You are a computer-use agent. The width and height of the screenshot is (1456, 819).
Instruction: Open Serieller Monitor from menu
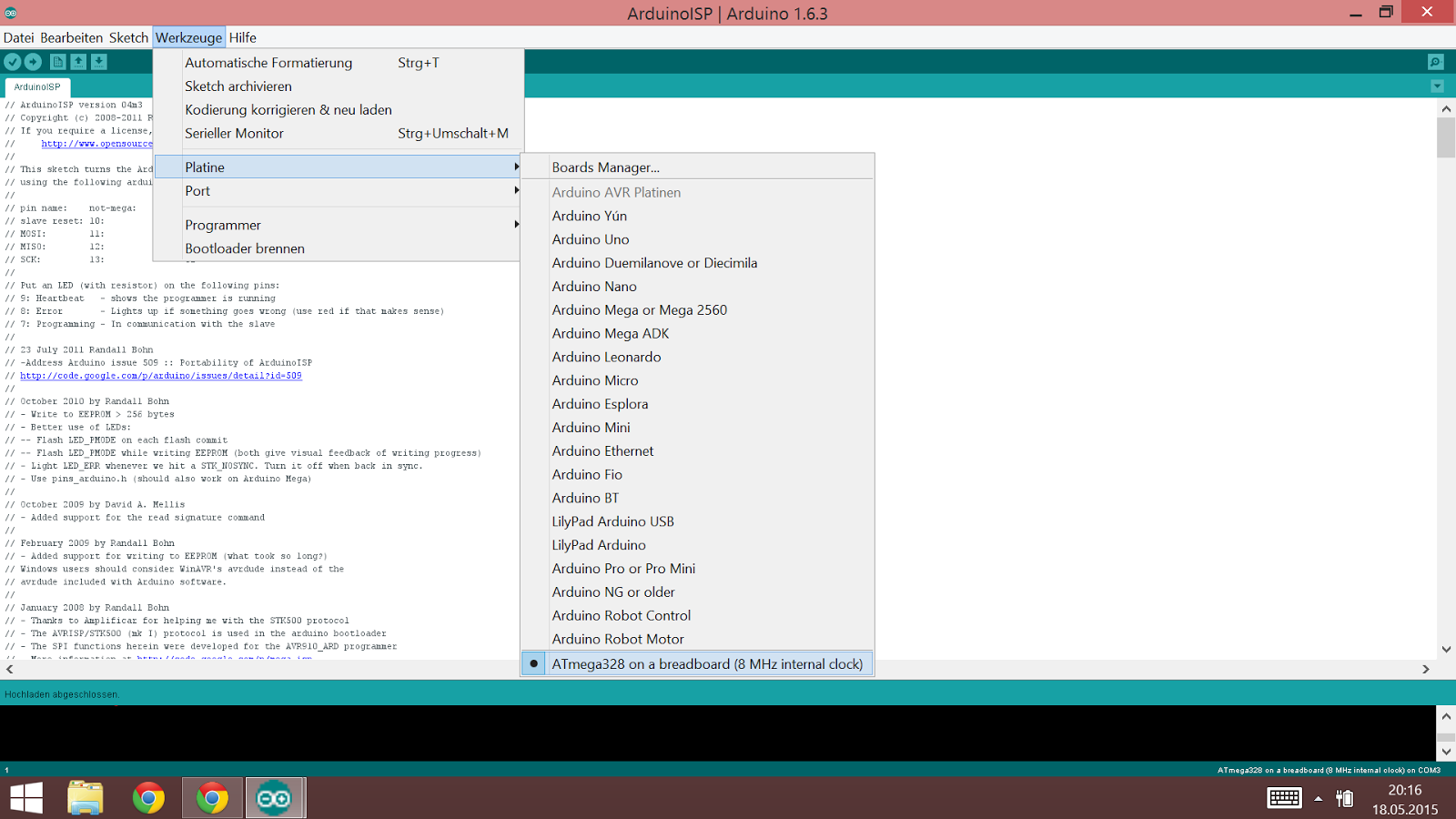click(339, 134)
